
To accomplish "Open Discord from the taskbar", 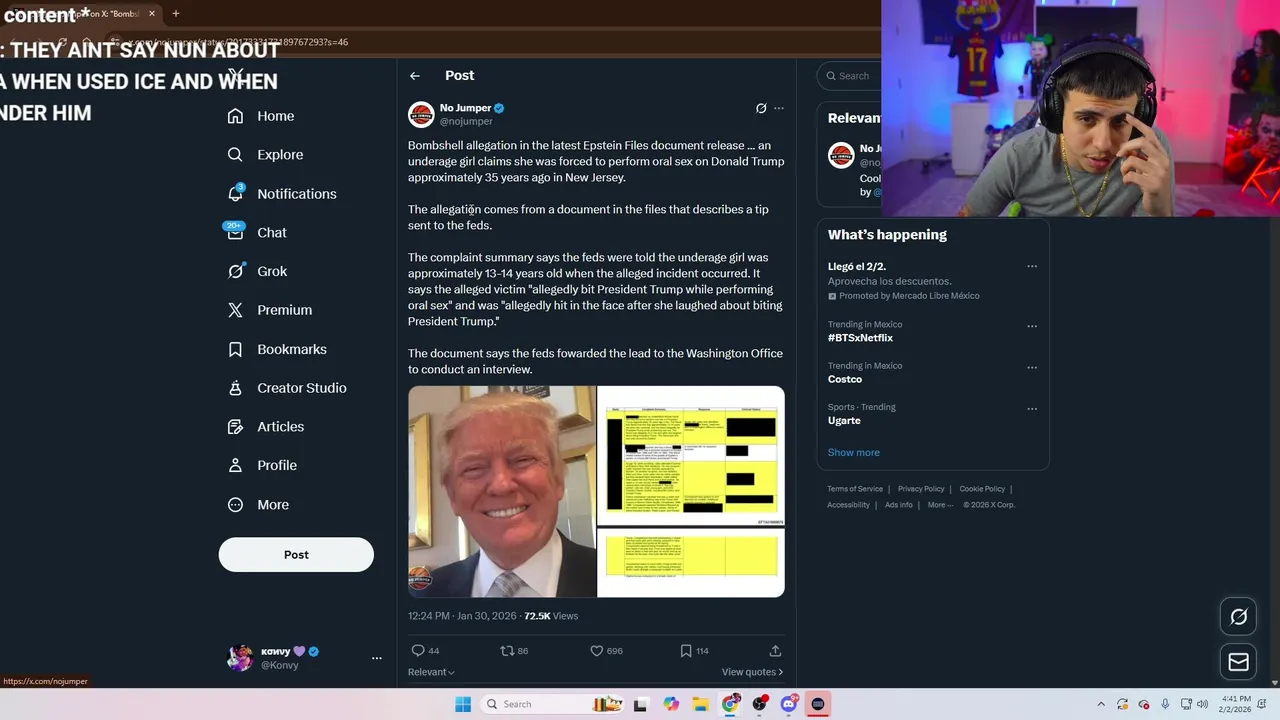I will click(x=789, y=704).
